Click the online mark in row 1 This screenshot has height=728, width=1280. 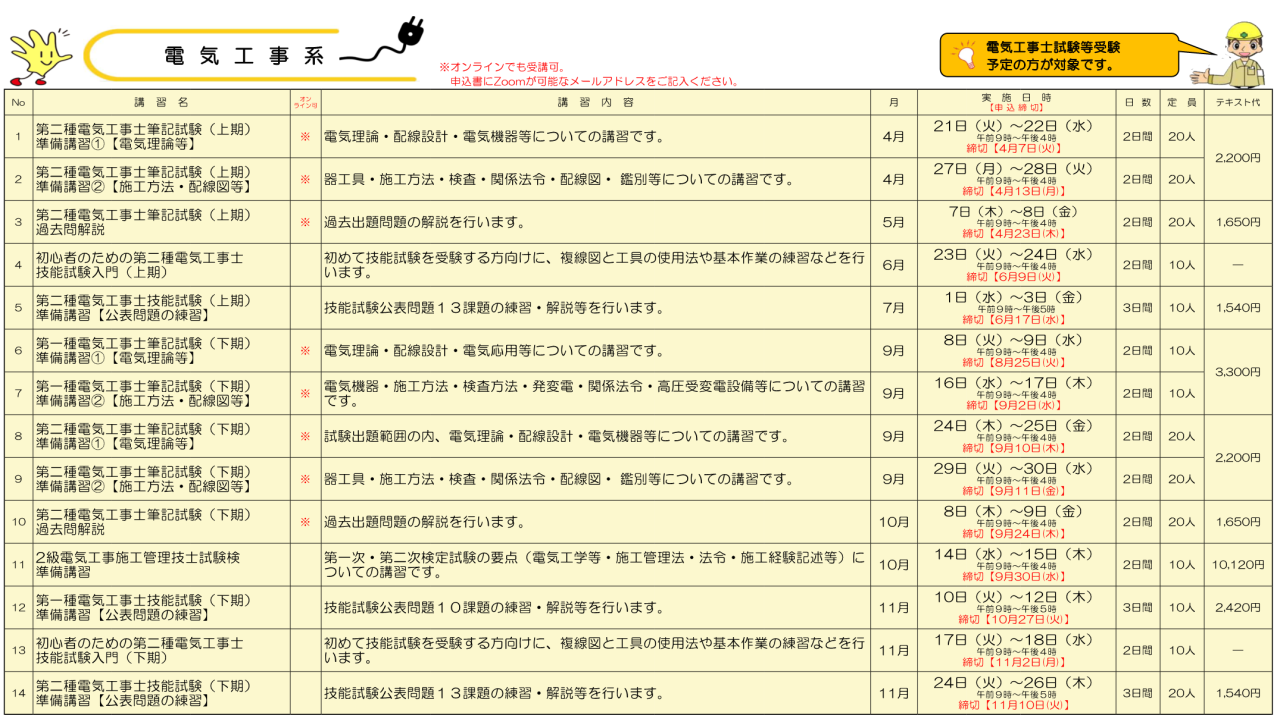point(305,137)
